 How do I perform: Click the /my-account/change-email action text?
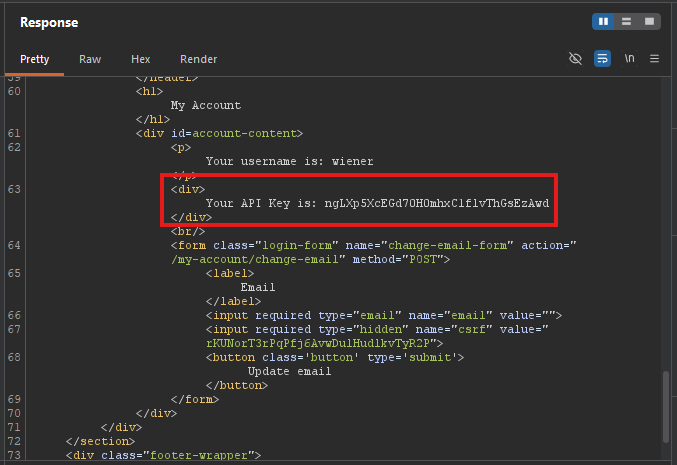tap(255, 259)
